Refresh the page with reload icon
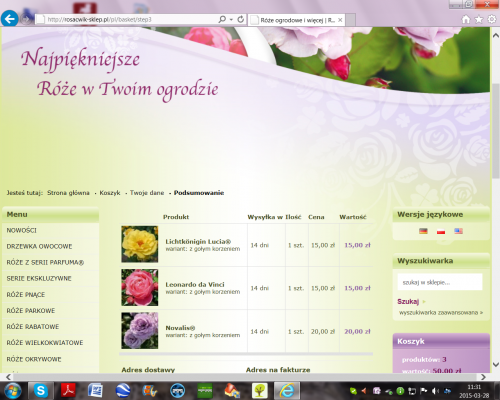This screenshot has height=400, width=500. (241, 19)
